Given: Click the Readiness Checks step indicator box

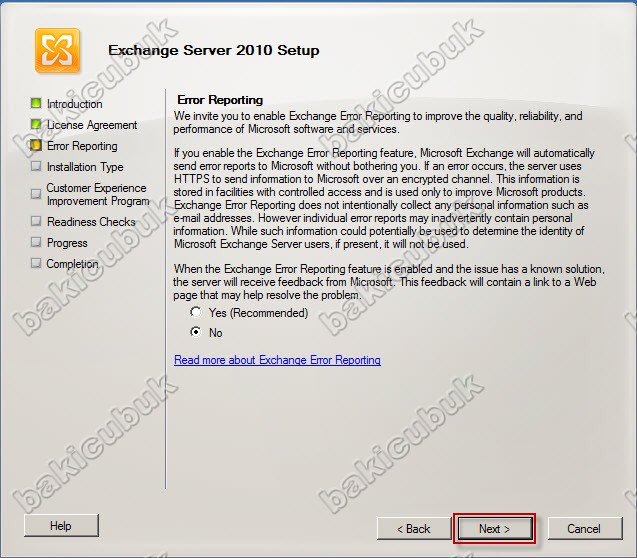Looking at the screenshot, I should pyautogui.click(x=36, y=221).
